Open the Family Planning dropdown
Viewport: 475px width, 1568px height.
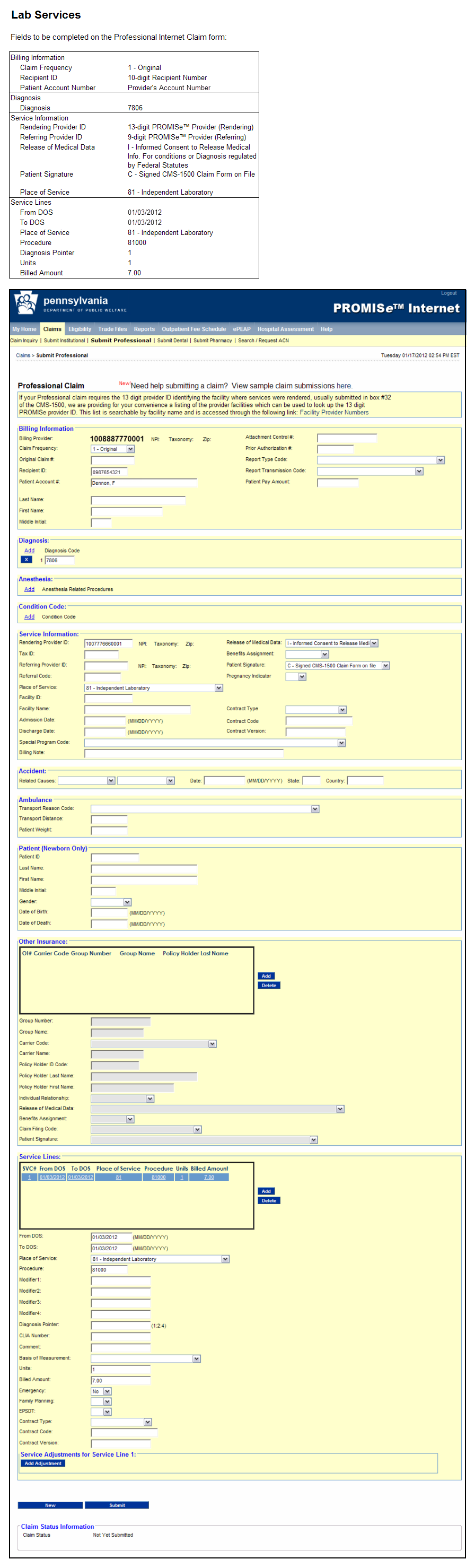pos(107,1401)
